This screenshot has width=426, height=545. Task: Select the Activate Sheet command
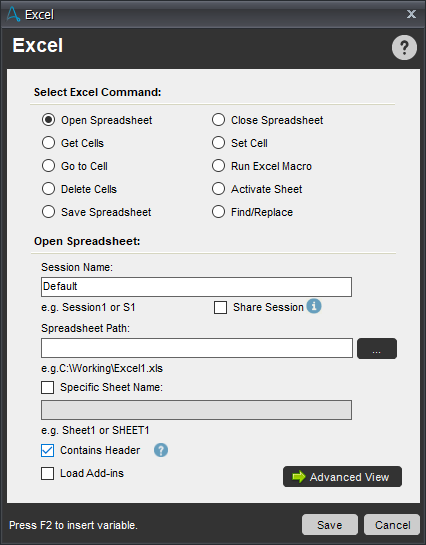tap(218, 189)
